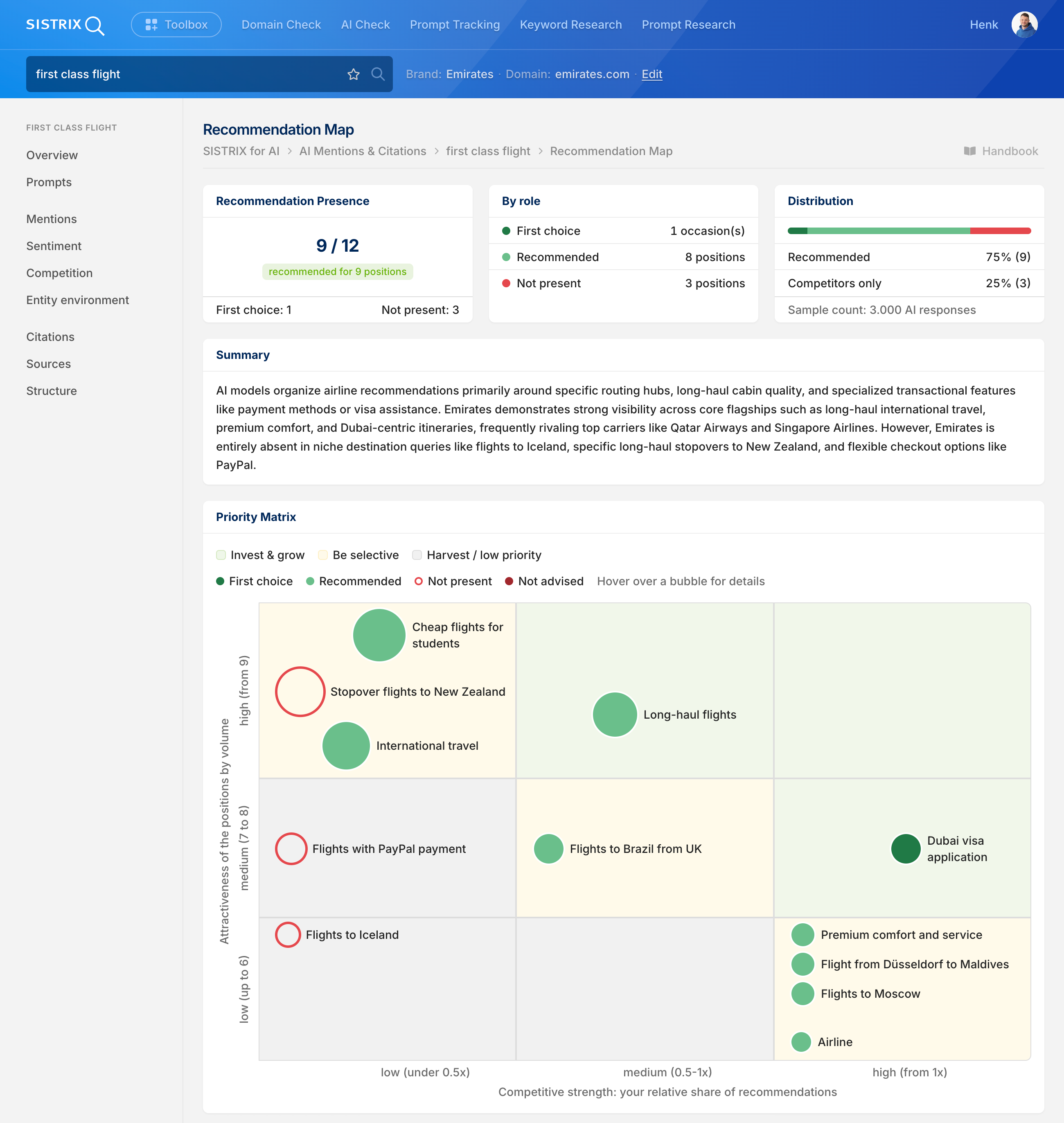Open the Handbook link

point(1002,151)
